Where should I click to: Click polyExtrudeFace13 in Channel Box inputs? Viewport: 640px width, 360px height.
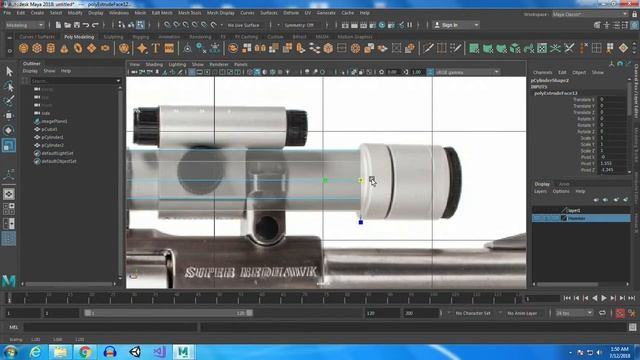click(x=556, y=93)
